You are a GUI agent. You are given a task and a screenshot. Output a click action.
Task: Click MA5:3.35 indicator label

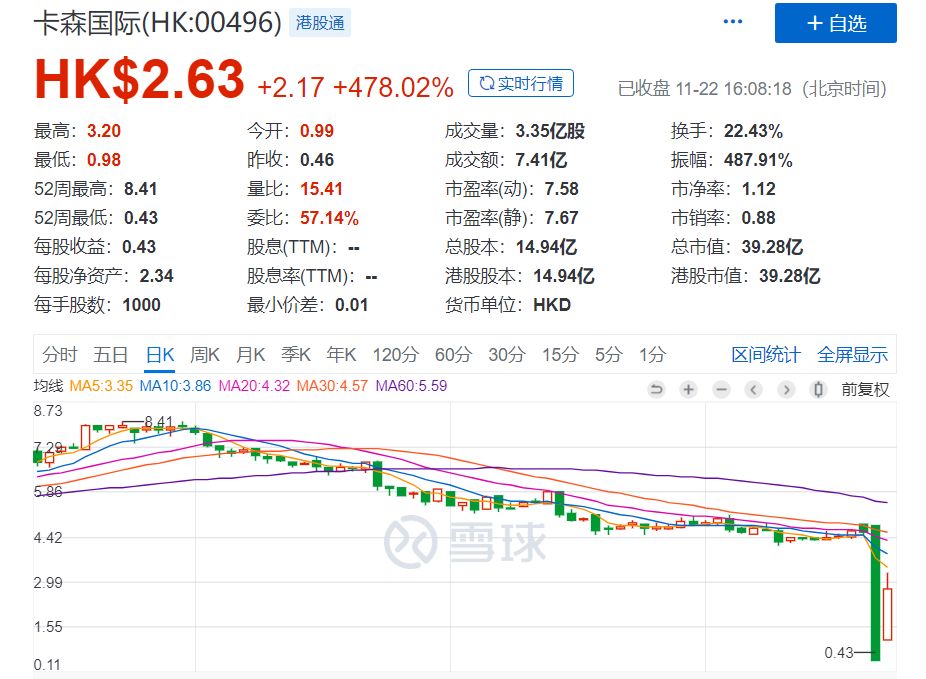(101, 386)
